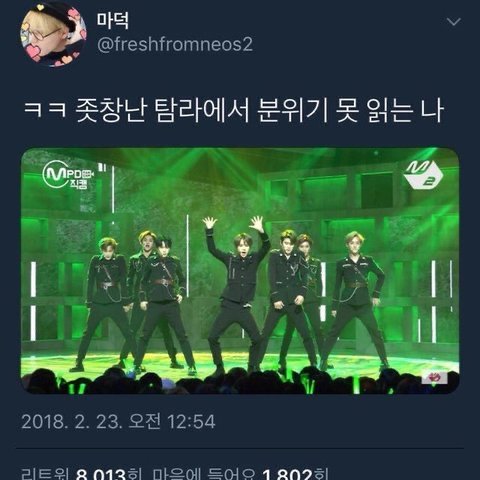Open the @freshfromneos2 handle link
Viewport: 480px width, 480px height.
coord(175,44)
